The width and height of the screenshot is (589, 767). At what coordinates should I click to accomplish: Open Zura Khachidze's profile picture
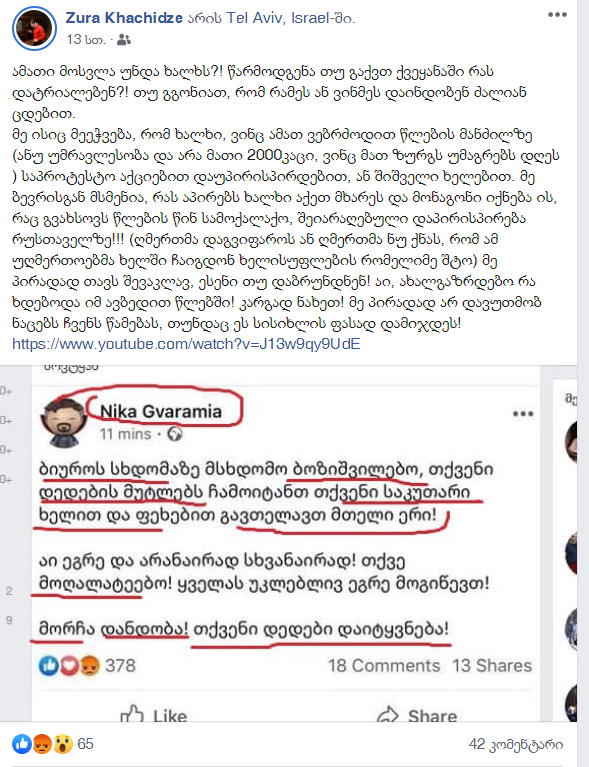(34, 28)
